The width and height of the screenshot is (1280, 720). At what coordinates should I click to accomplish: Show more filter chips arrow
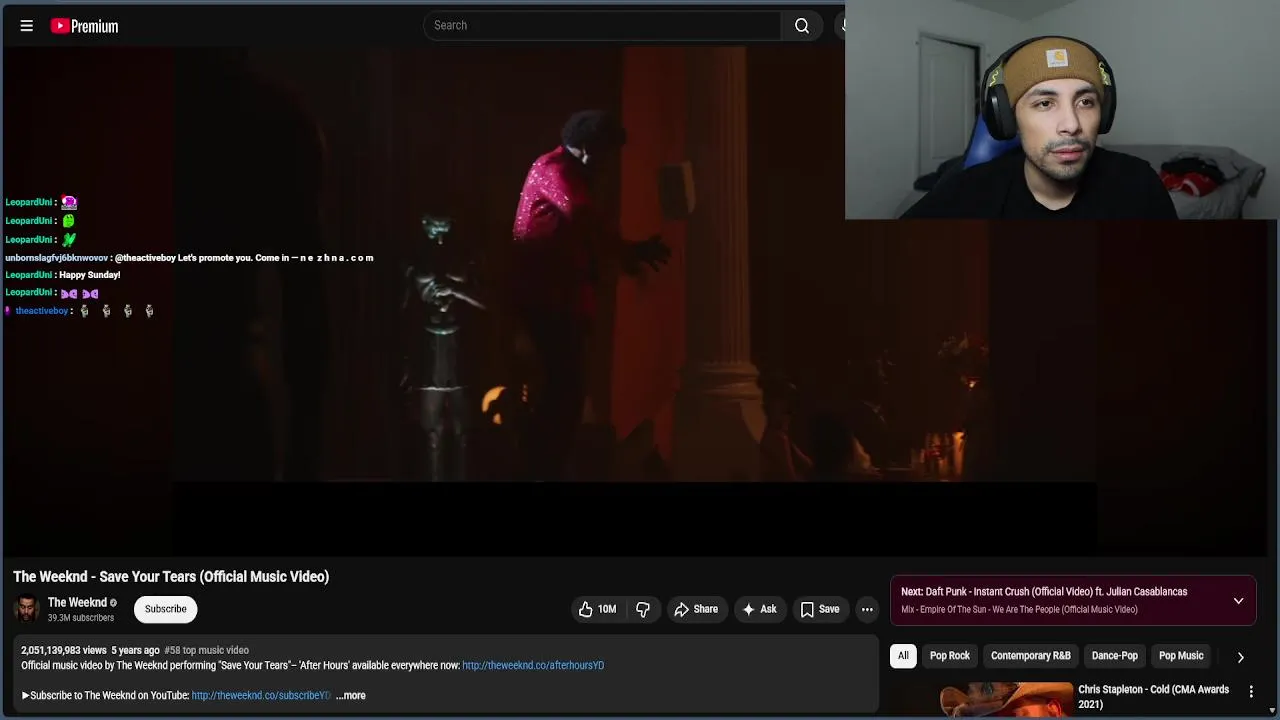(x=1240, y=657)
